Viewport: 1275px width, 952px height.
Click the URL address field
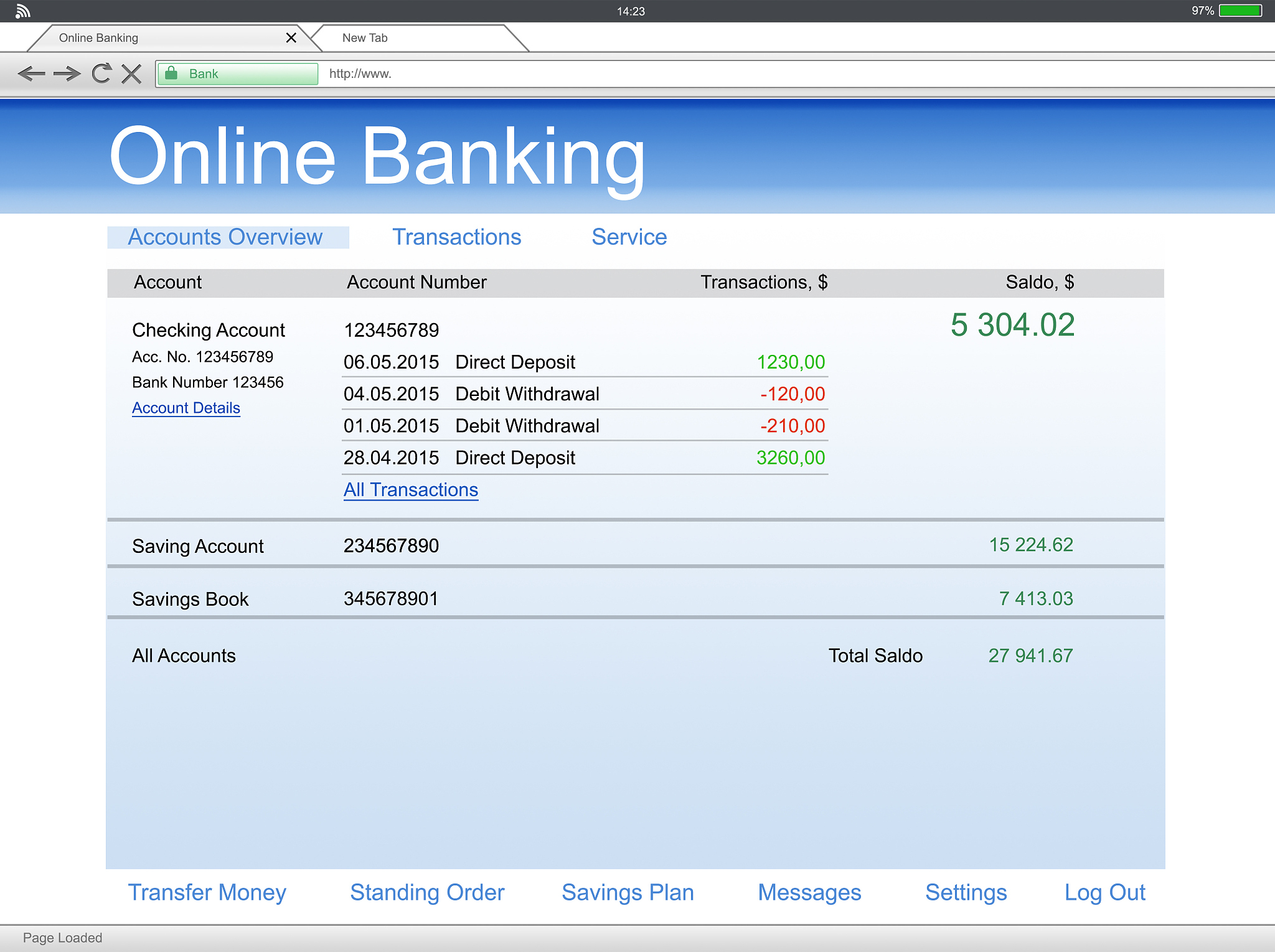[x=797, y=73]
